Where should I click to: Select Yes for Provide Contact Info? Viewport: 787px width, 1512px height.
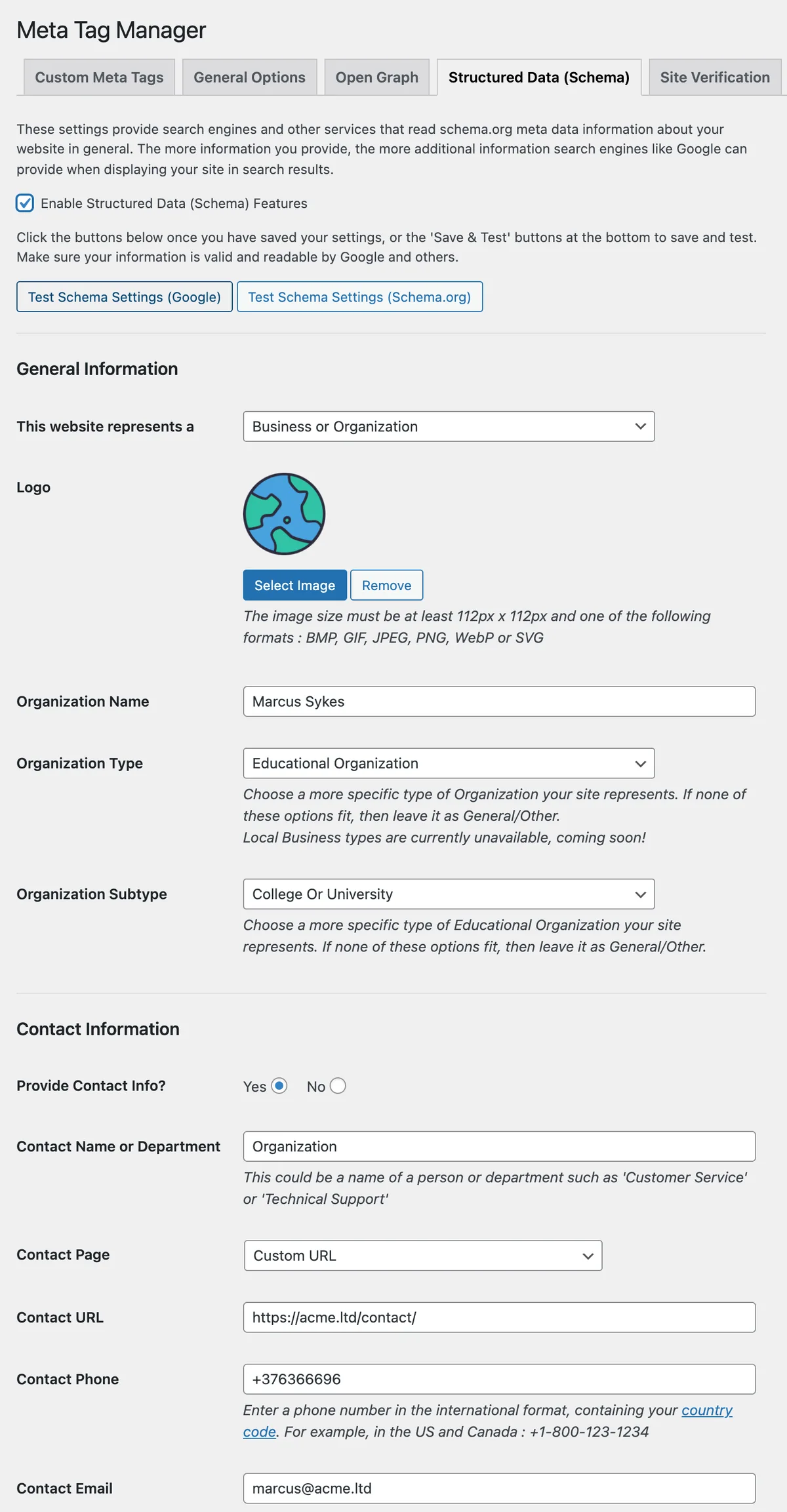coord(279,1086)
